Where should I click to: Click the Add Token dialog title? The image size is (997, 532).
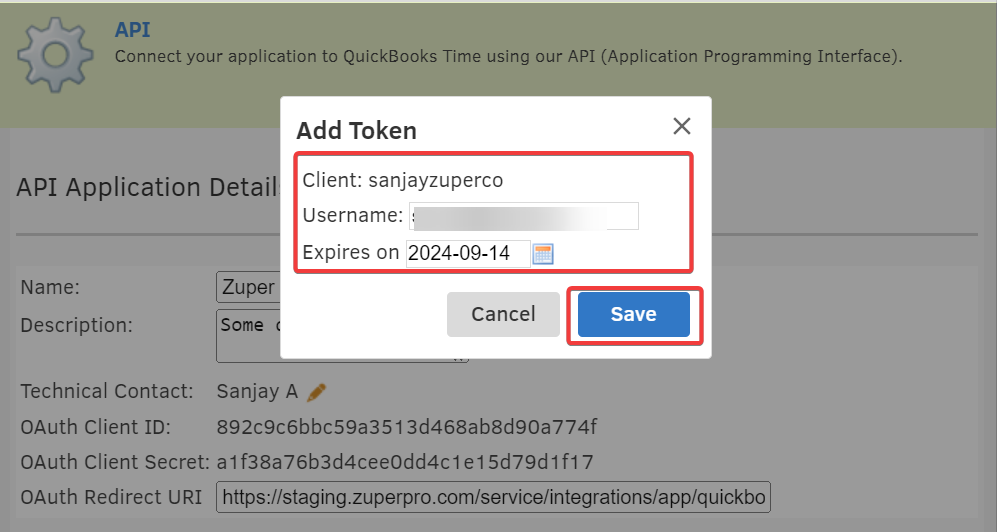(357, 130)
